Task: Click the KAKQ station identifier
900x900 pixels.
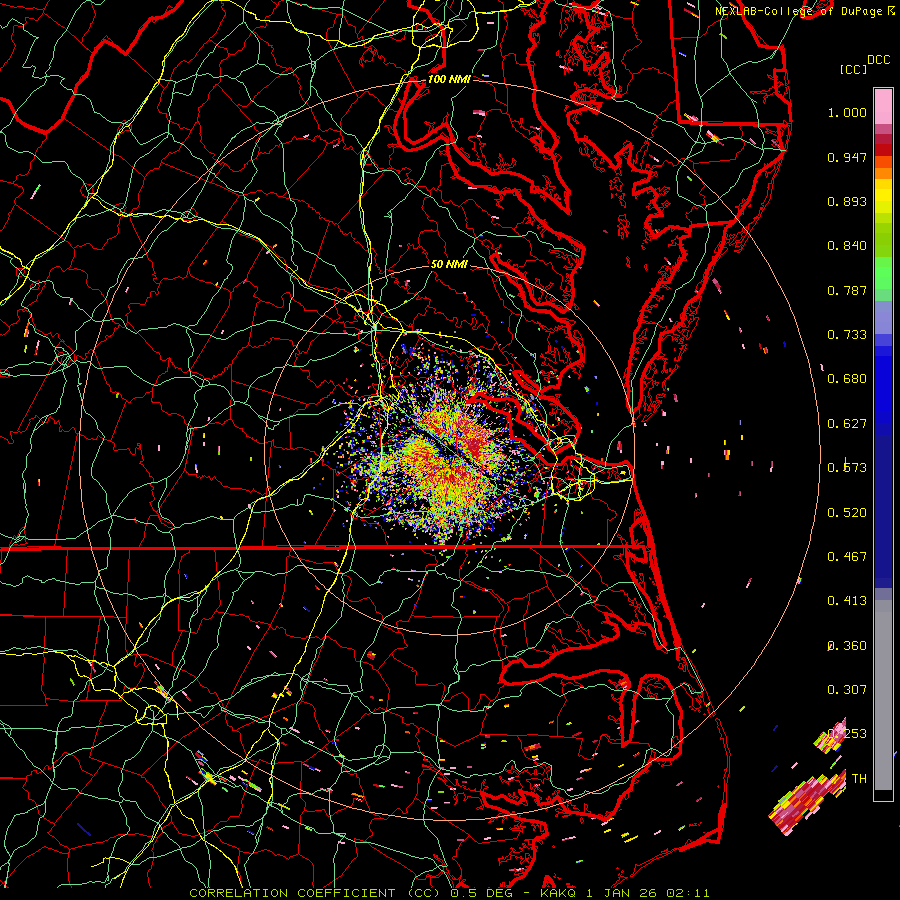Action: click(559, 893)
